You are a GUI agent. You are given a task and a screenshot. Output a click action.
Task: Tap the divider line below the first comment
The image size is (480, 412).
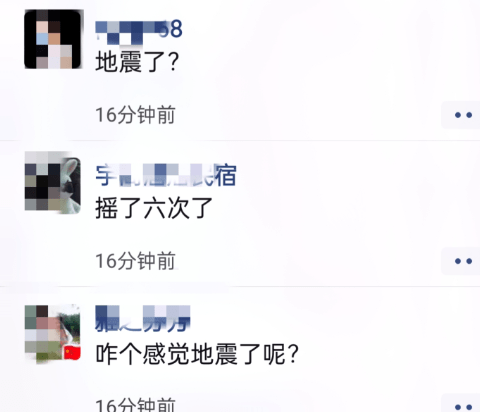240,140
